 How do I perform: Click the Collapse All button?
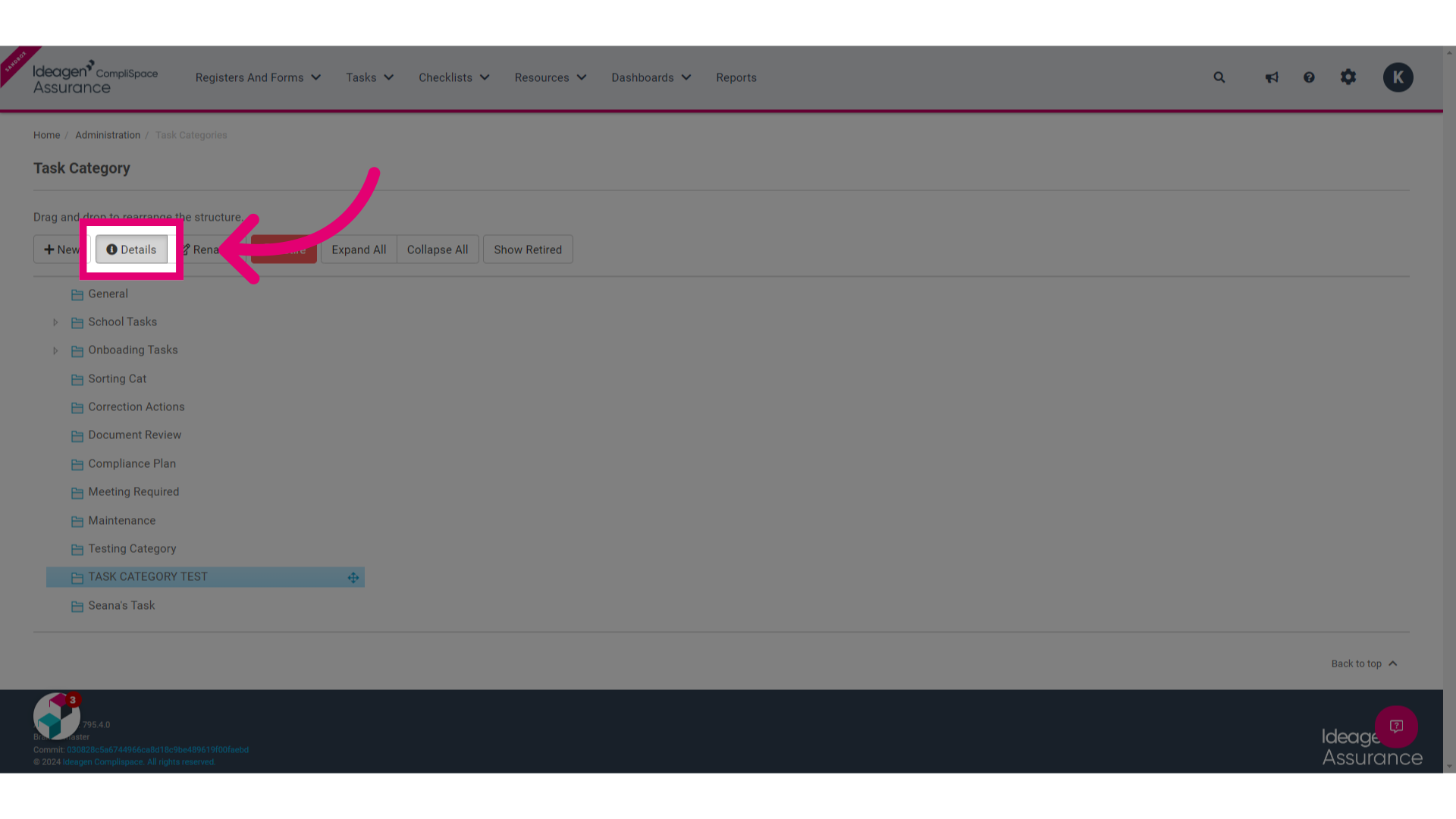pos(438,249)
